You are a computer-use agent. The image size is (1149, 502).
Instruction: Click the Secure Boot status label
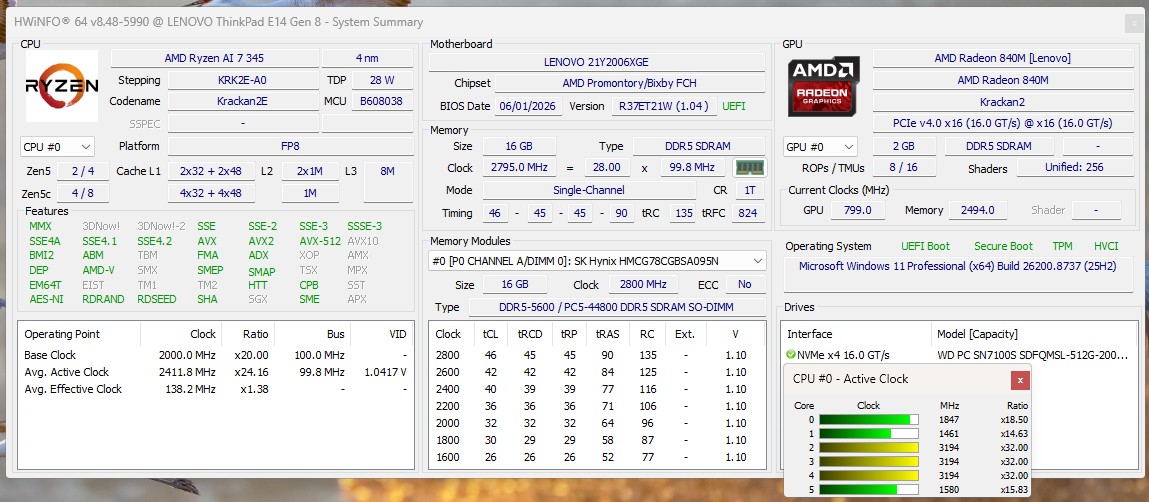(x=1003, y=246)
